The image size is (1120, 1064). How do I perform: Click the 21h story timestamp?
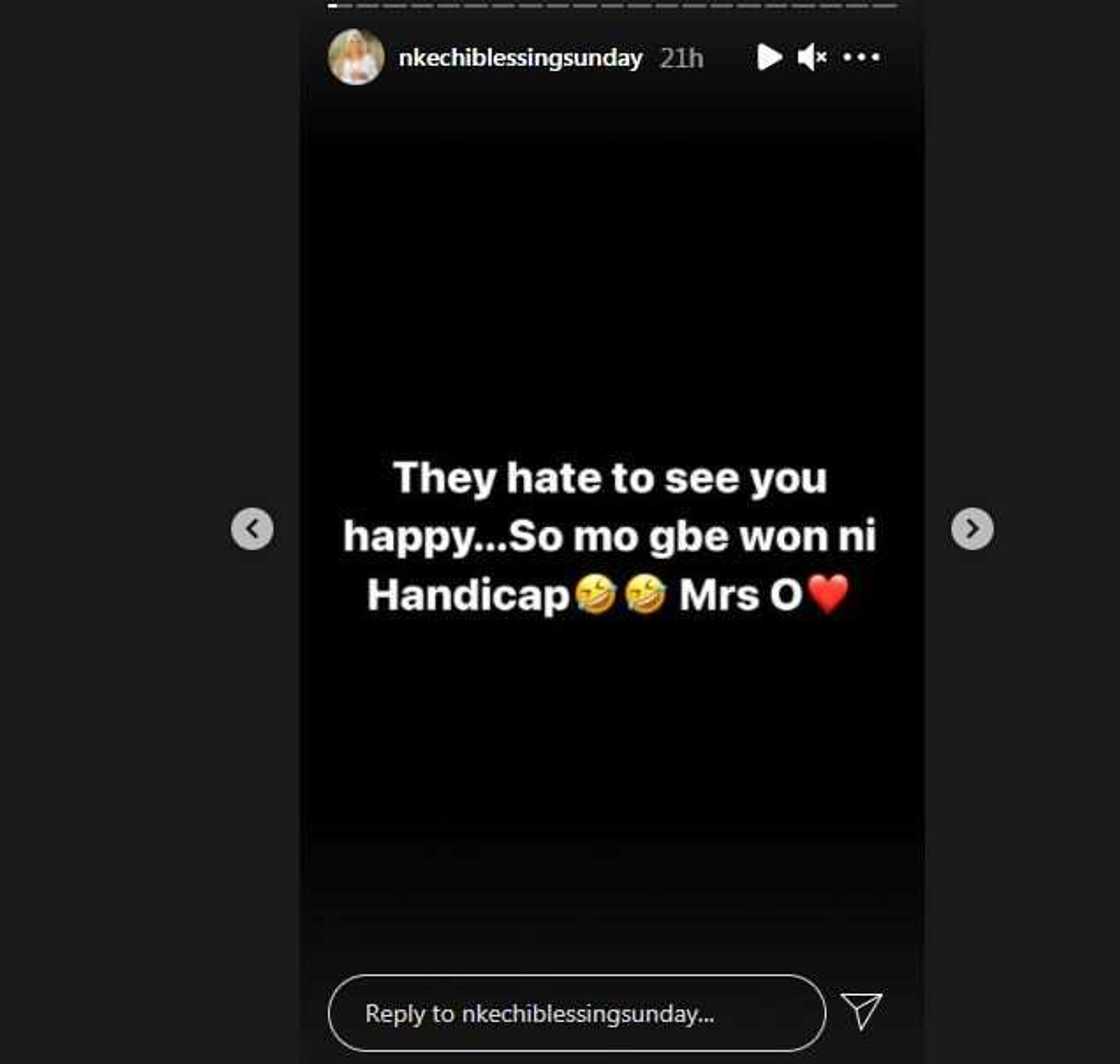[681, 59]
